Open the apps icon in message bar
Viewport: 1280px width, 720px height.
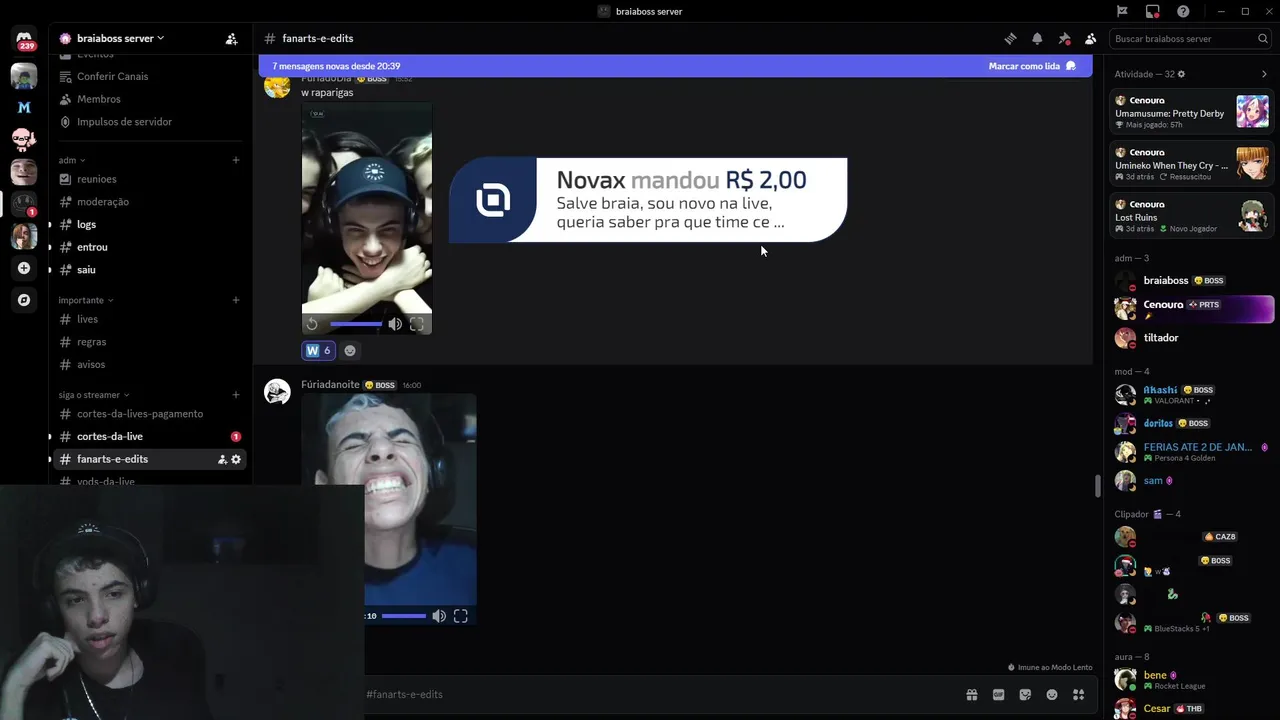[x=1079, y=695]
